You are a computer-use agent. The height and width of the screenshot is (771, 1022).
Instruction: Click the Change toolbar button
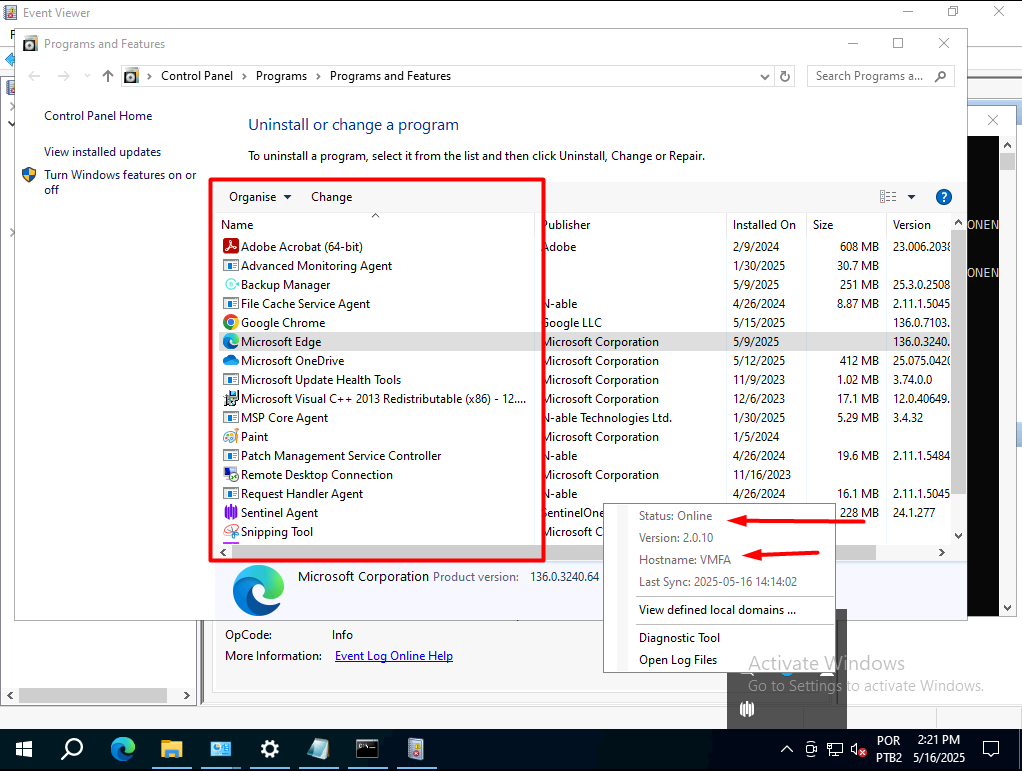click(331, 197)
